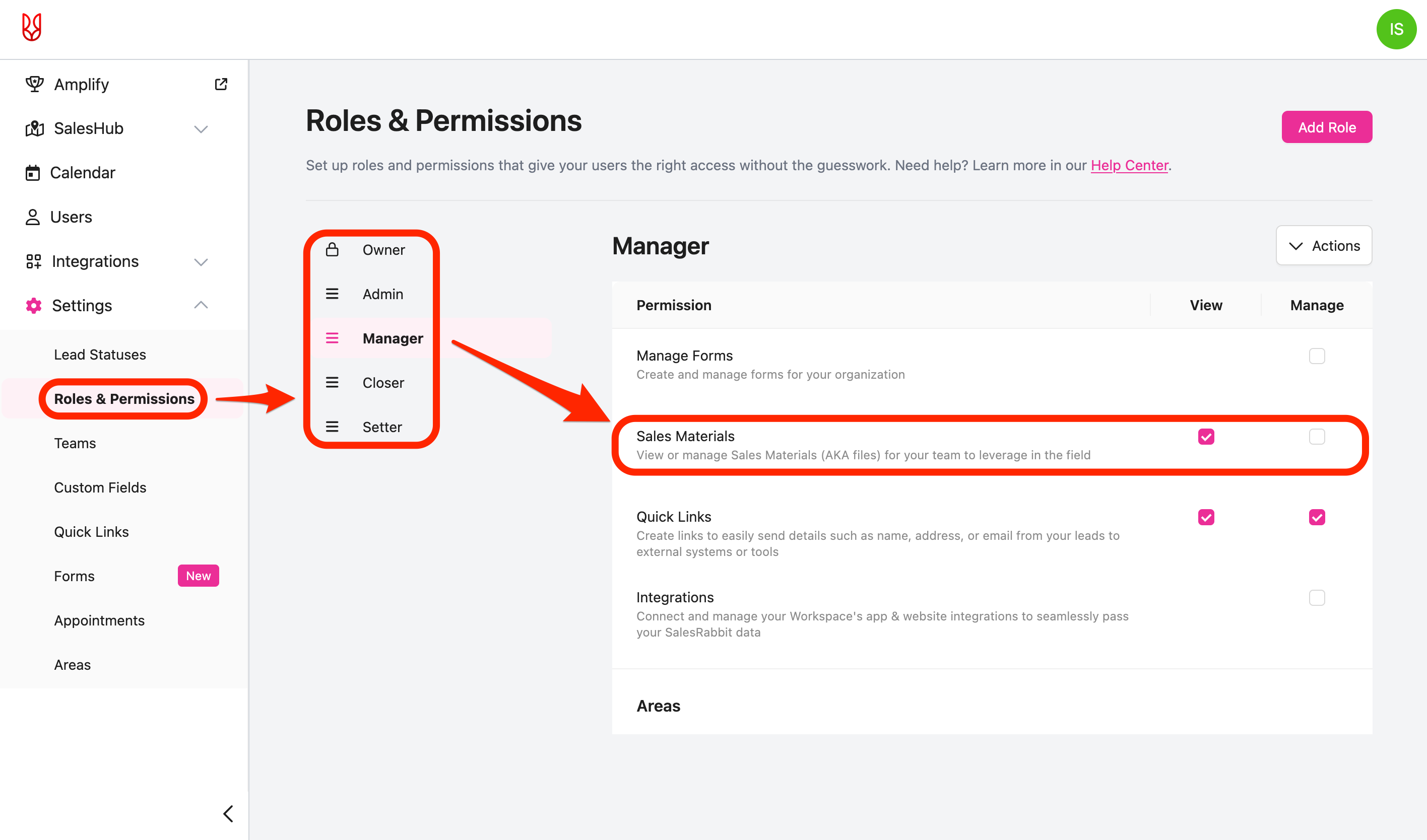1427x840 pixels.
Task: Click the lock icon next to Owner
Action: (x=333, y=250)
